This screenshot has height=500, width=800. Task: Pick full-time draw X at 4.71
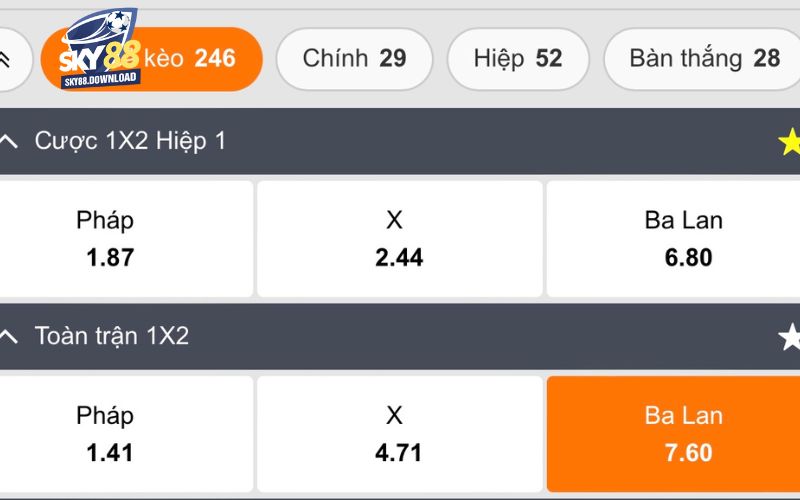tap(399, 434)
